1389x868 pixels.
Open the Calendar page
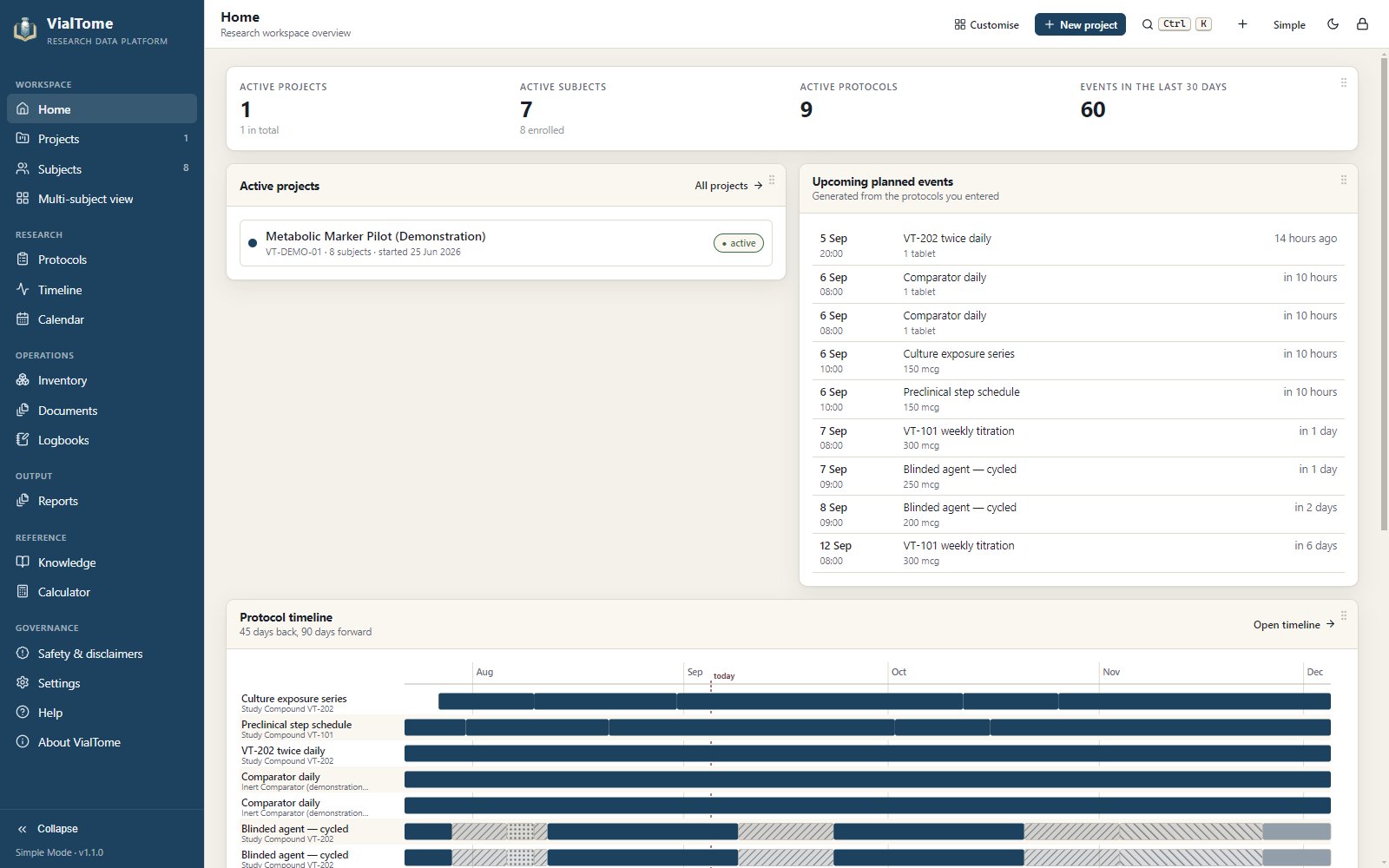point(102,319)
